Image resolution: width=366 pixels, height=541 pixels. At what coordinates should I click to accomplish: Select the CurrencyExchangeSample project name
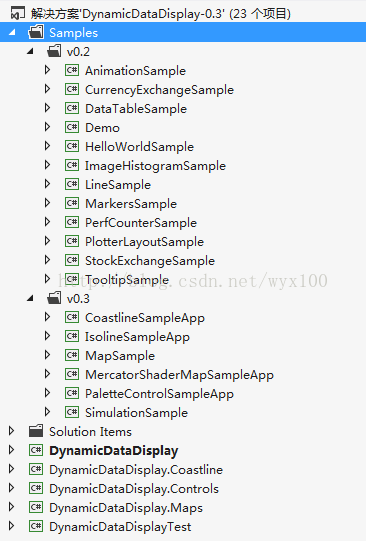(x=159, y=90)
